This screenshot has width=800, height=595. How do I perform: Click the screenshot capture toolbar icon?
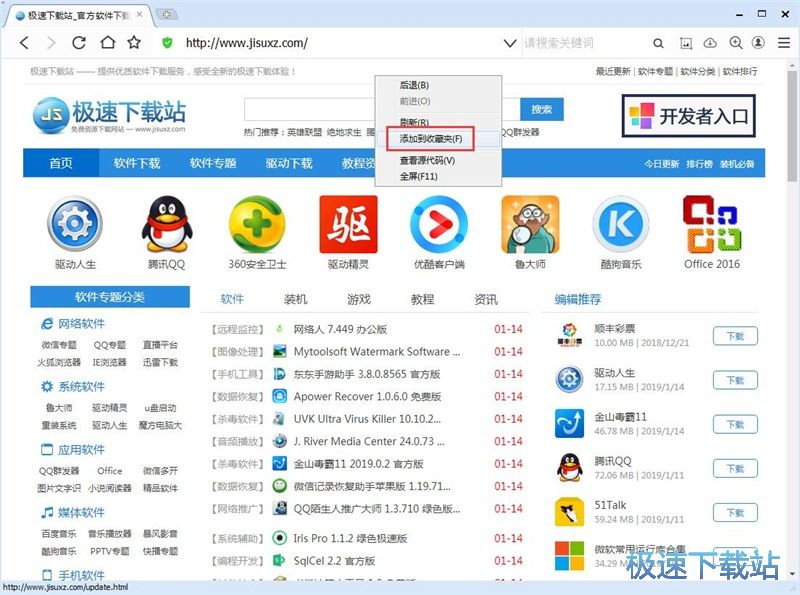pos(686,43)
